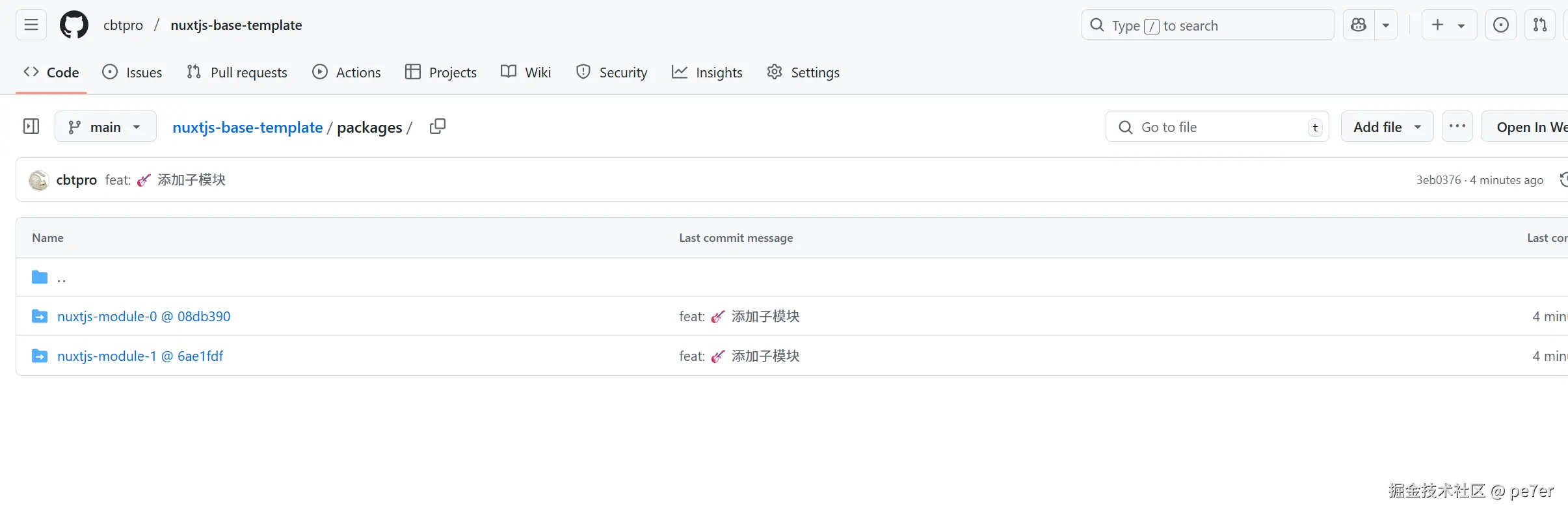Viewport: 1568px width, 515px height.
Task: Expand the main branch selector
Action: tap(105, 127)
